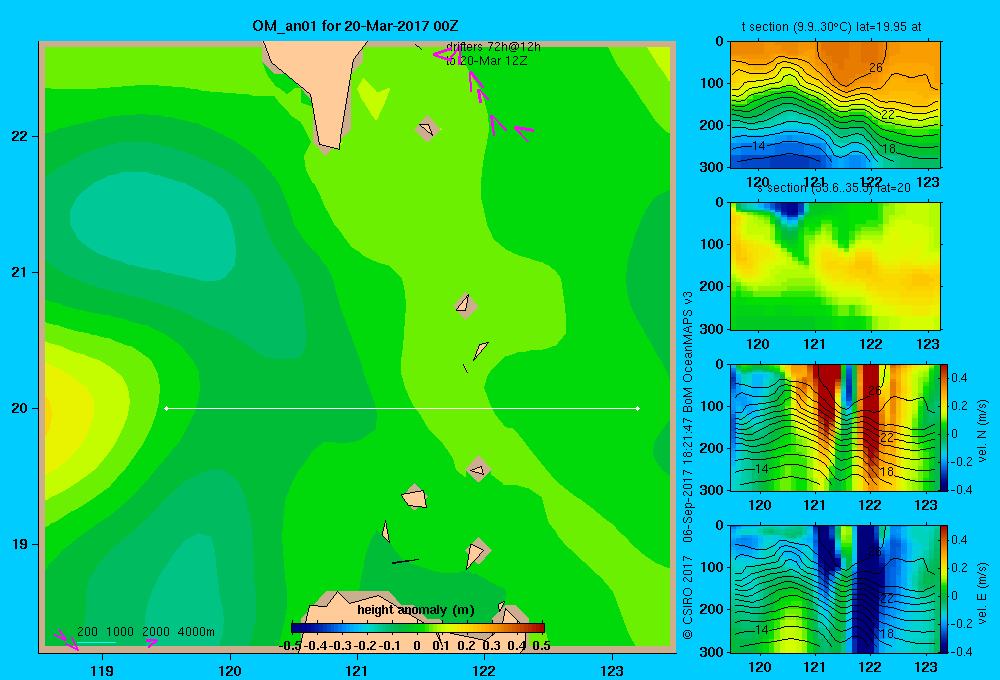Image resolution: width=1000 pixels, height=680 pixels.
Task: Click the 'vel. E (m/s)' axis label
Action: (983, 593)
